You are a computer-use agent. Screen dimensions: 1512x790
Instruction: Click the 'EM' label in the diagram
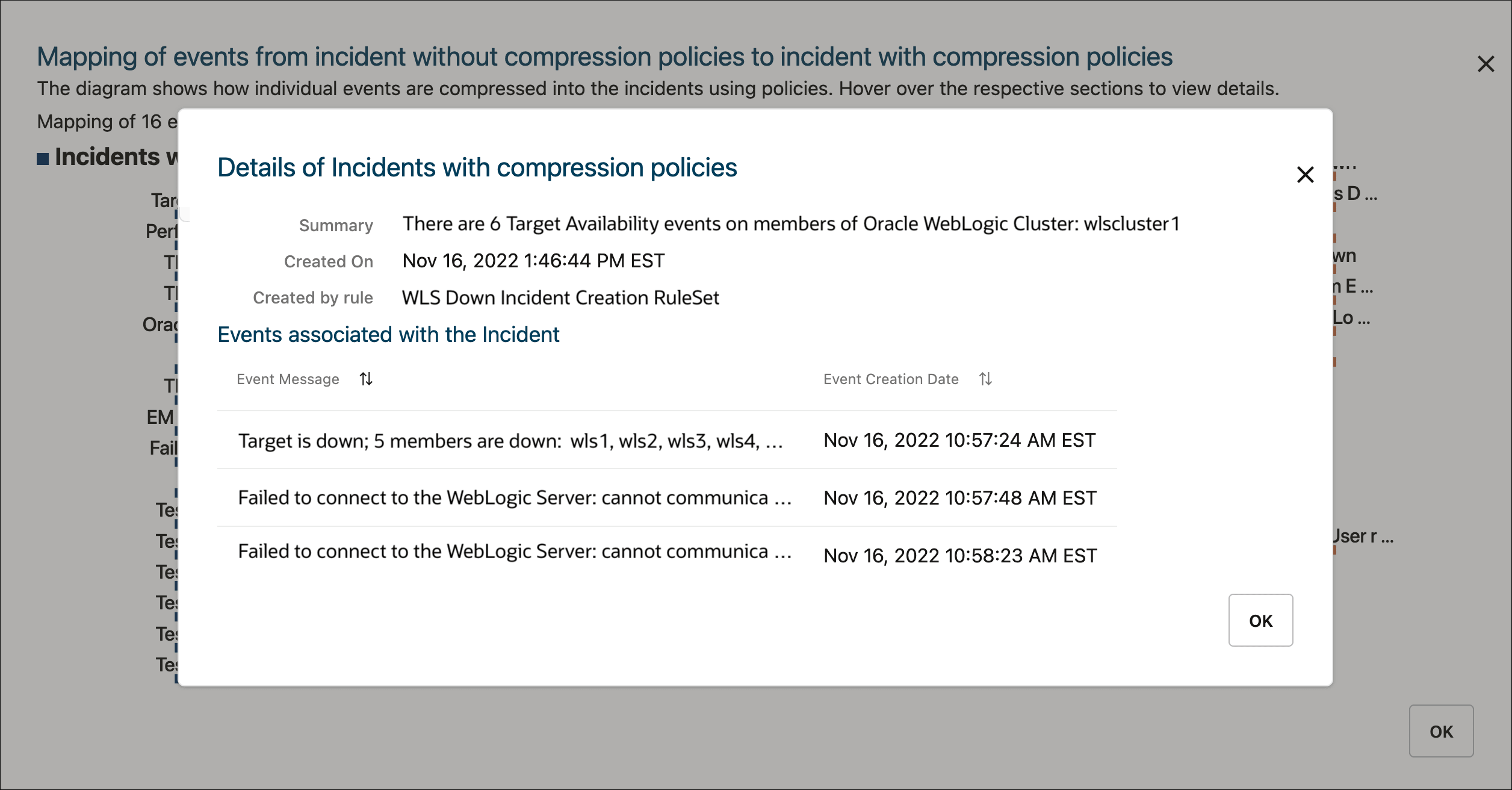pyautogui.click(x=160, y=417)
